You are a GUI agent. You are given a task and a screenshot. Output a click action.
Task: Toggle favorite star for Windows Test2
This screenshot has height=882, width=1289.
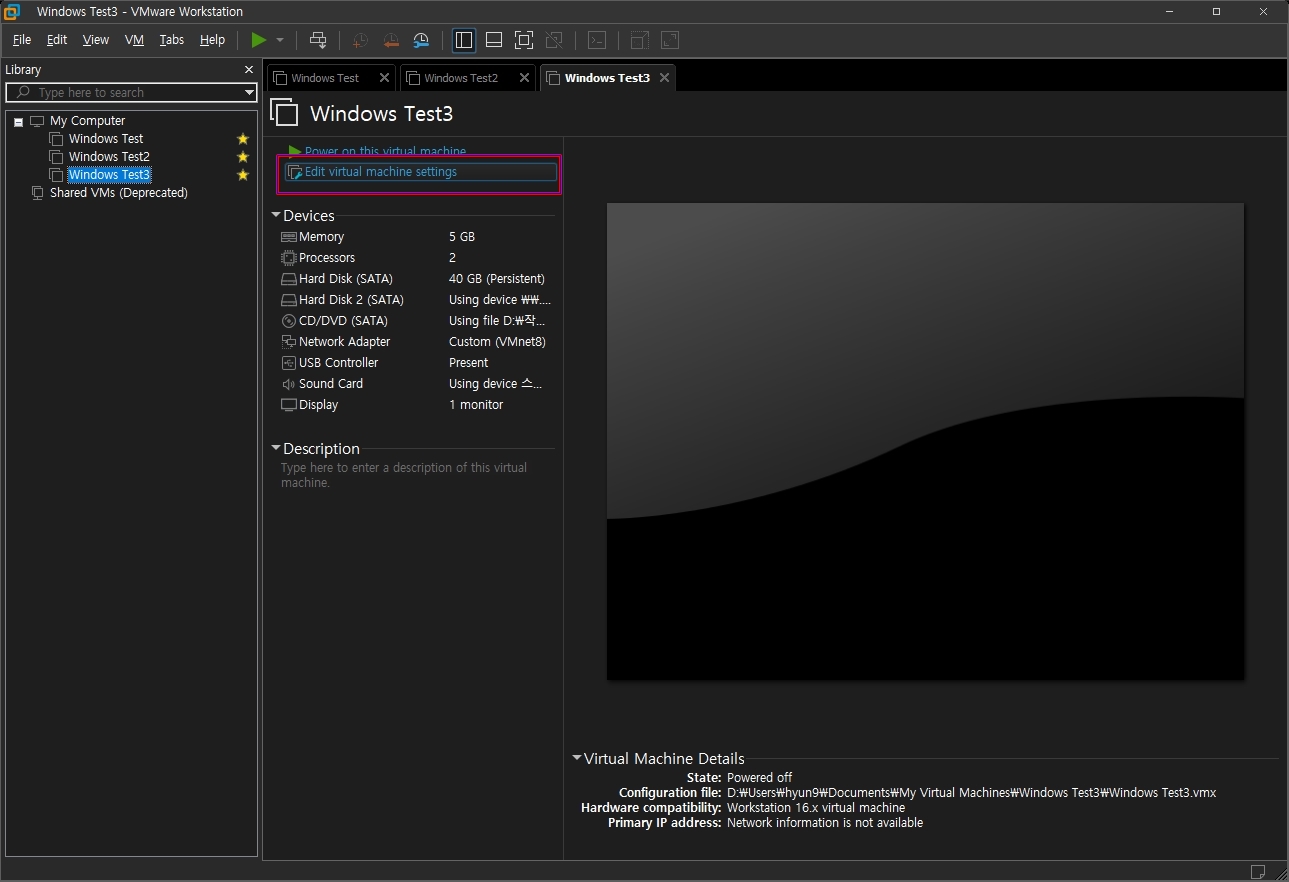[x=242, y=157]
